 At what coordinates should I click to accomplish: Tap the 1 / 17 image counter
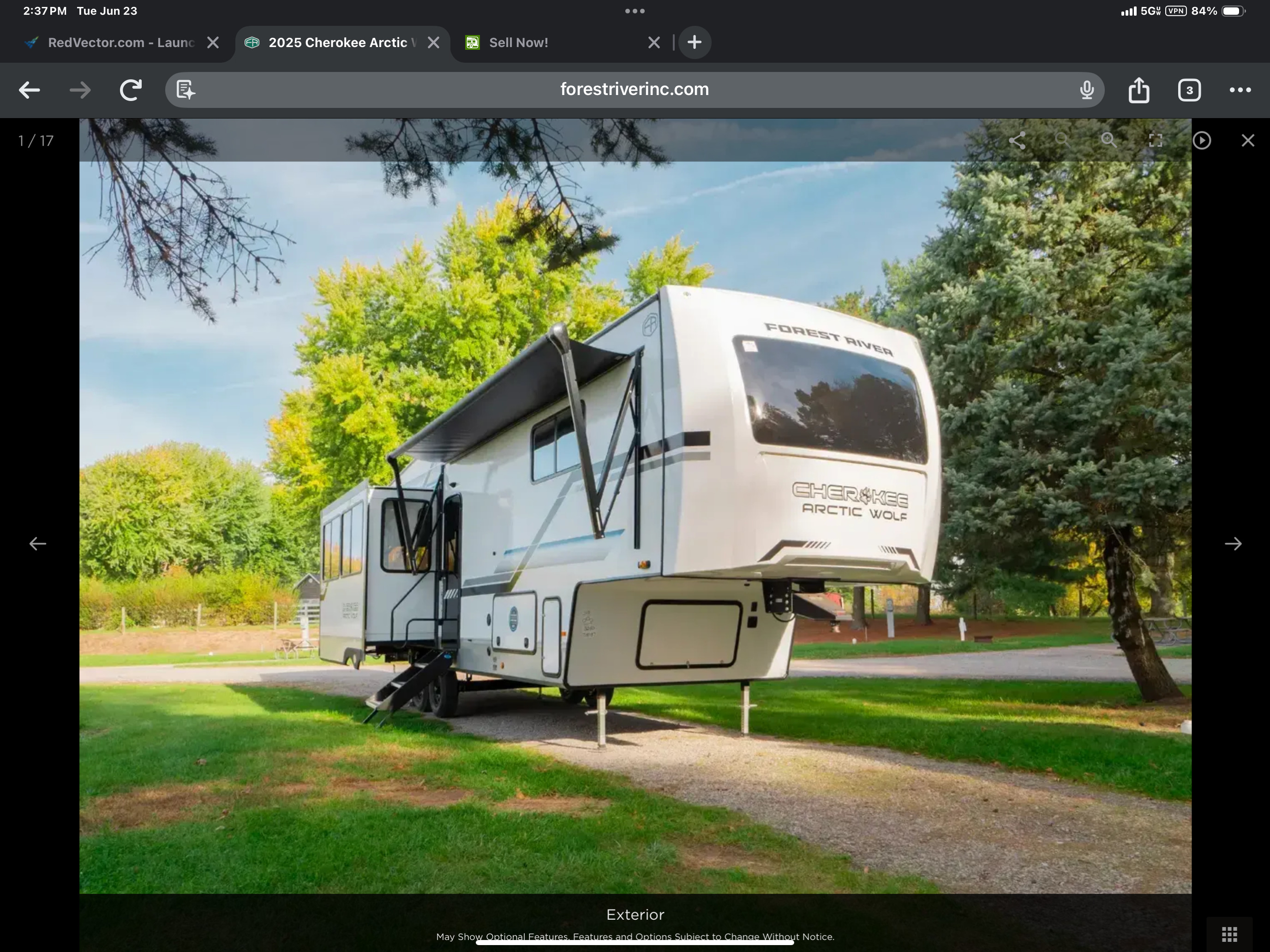coord(36,141)
